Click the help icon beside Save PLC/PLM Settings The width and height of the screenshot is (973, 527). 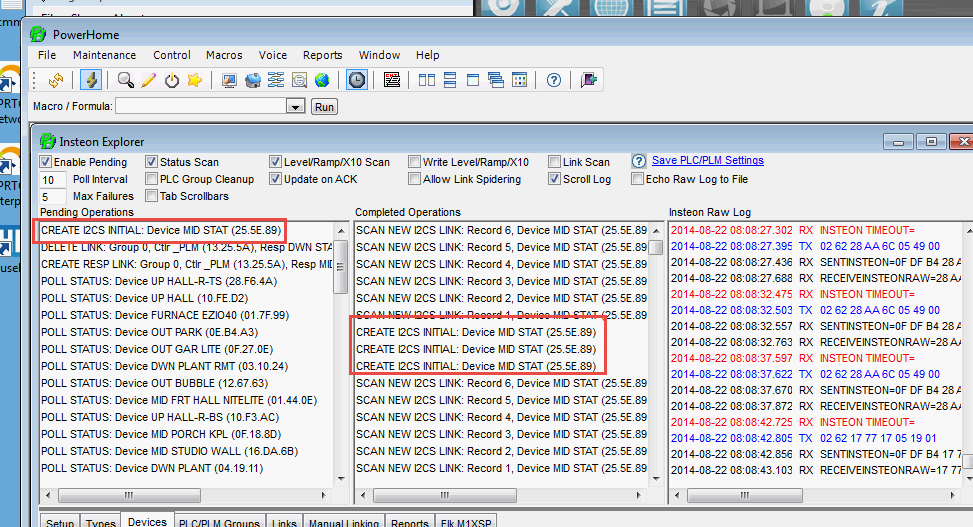[x=639, y=161]
